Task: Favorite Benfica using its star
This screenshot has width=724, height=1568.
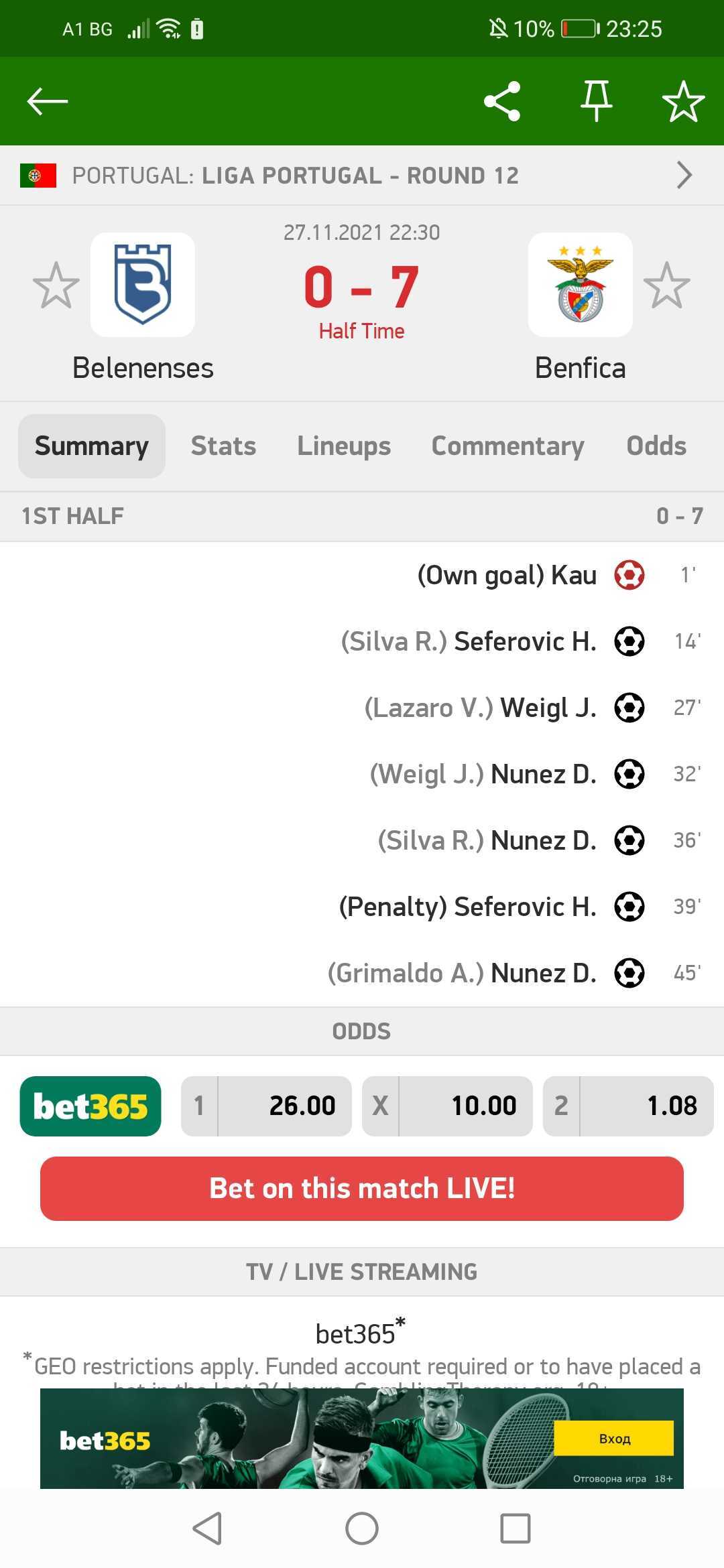Action: (667, 285)
